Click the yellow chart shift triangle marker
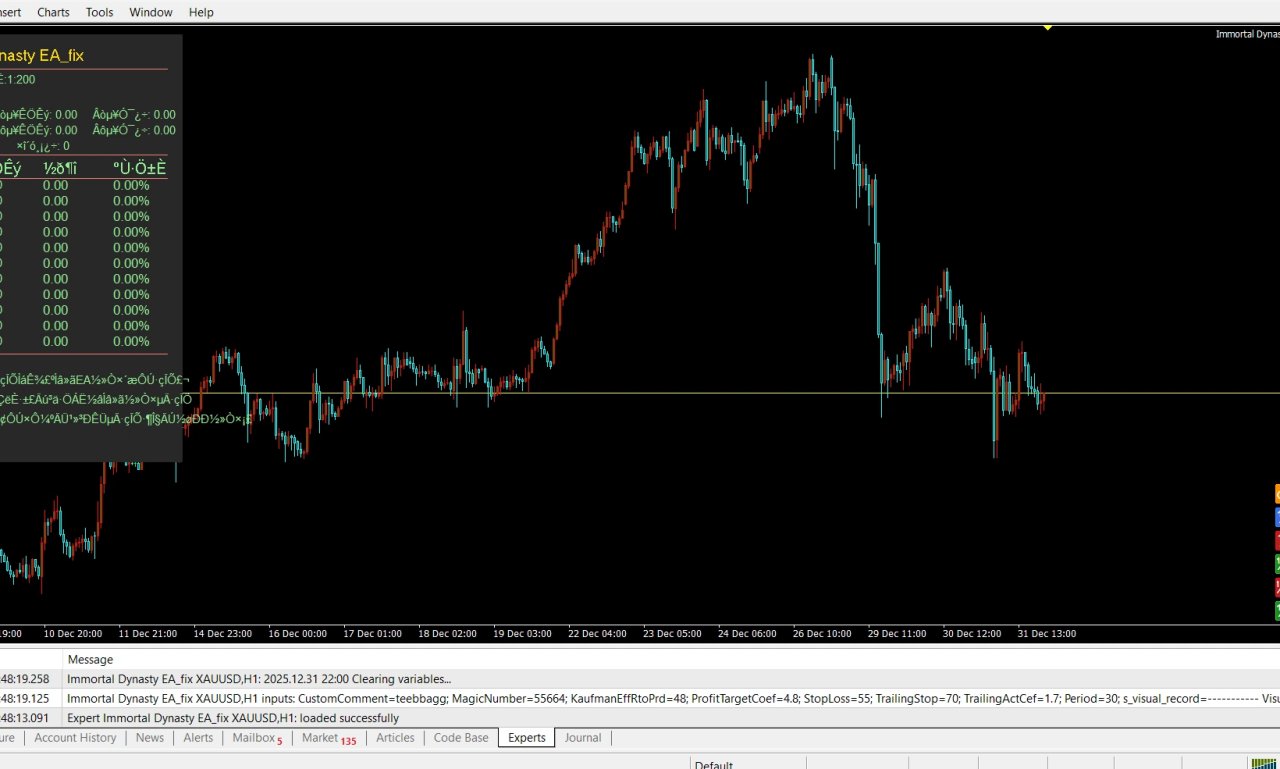This screenshot has height=769, width=1280. point(1048,27)
